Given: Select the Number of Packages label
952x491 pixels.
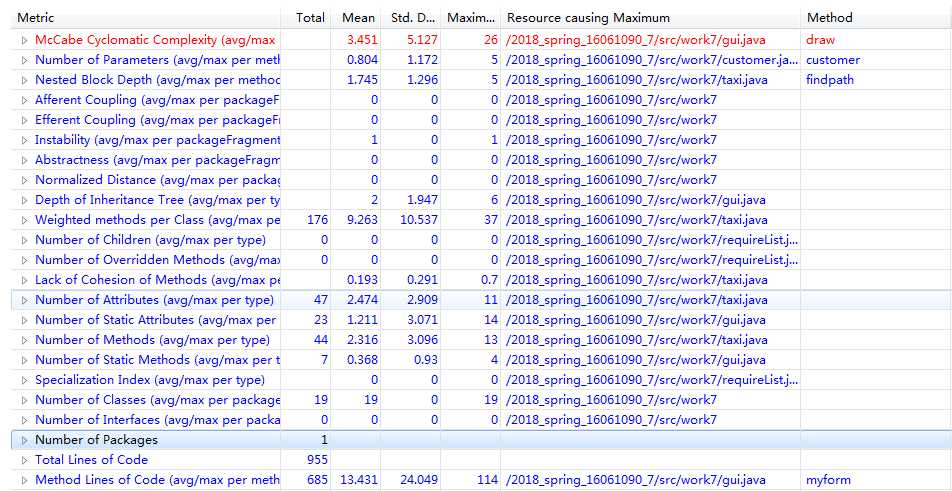Looking at the screenshot, I should pyautogui.click(x=97, y=440).
